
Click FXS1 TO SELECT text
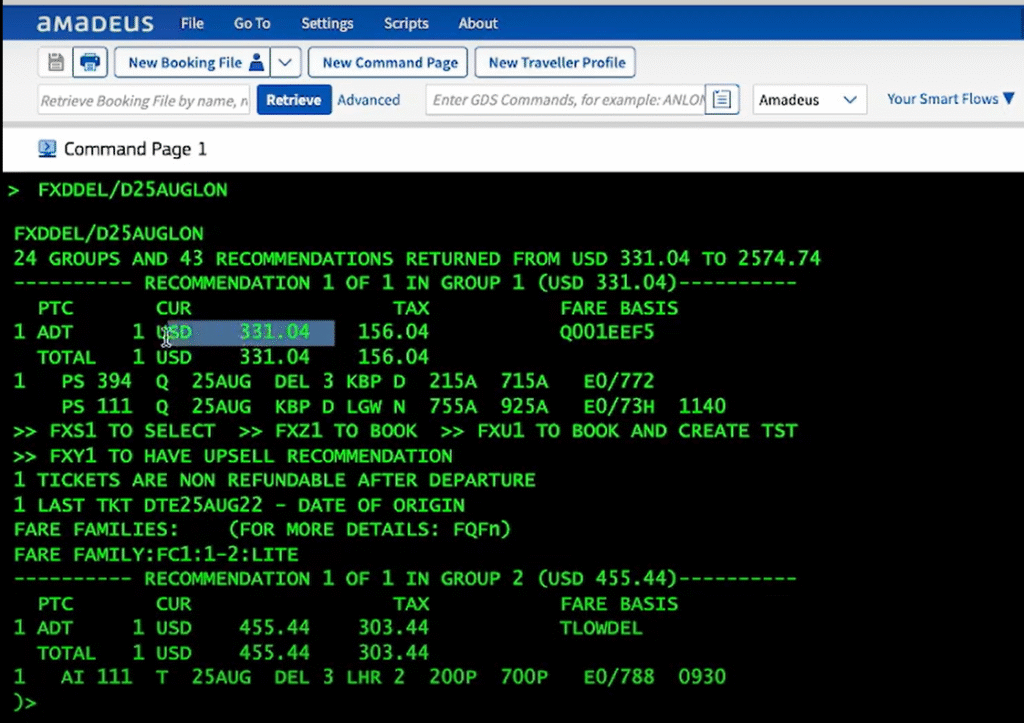tap(132, 431)
